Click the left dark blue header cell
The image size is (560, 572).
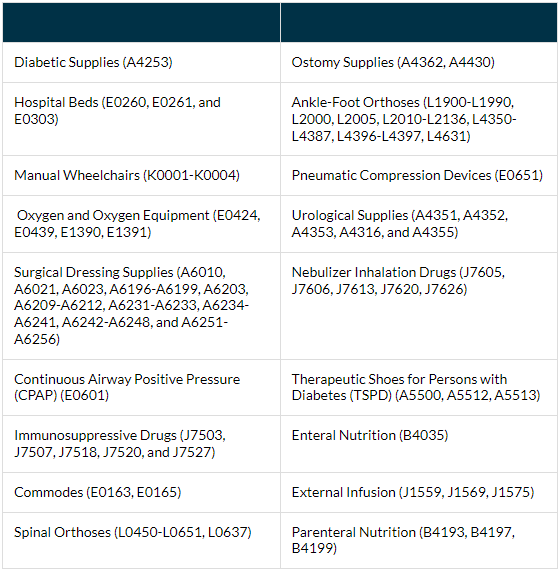tap(142, 22)
